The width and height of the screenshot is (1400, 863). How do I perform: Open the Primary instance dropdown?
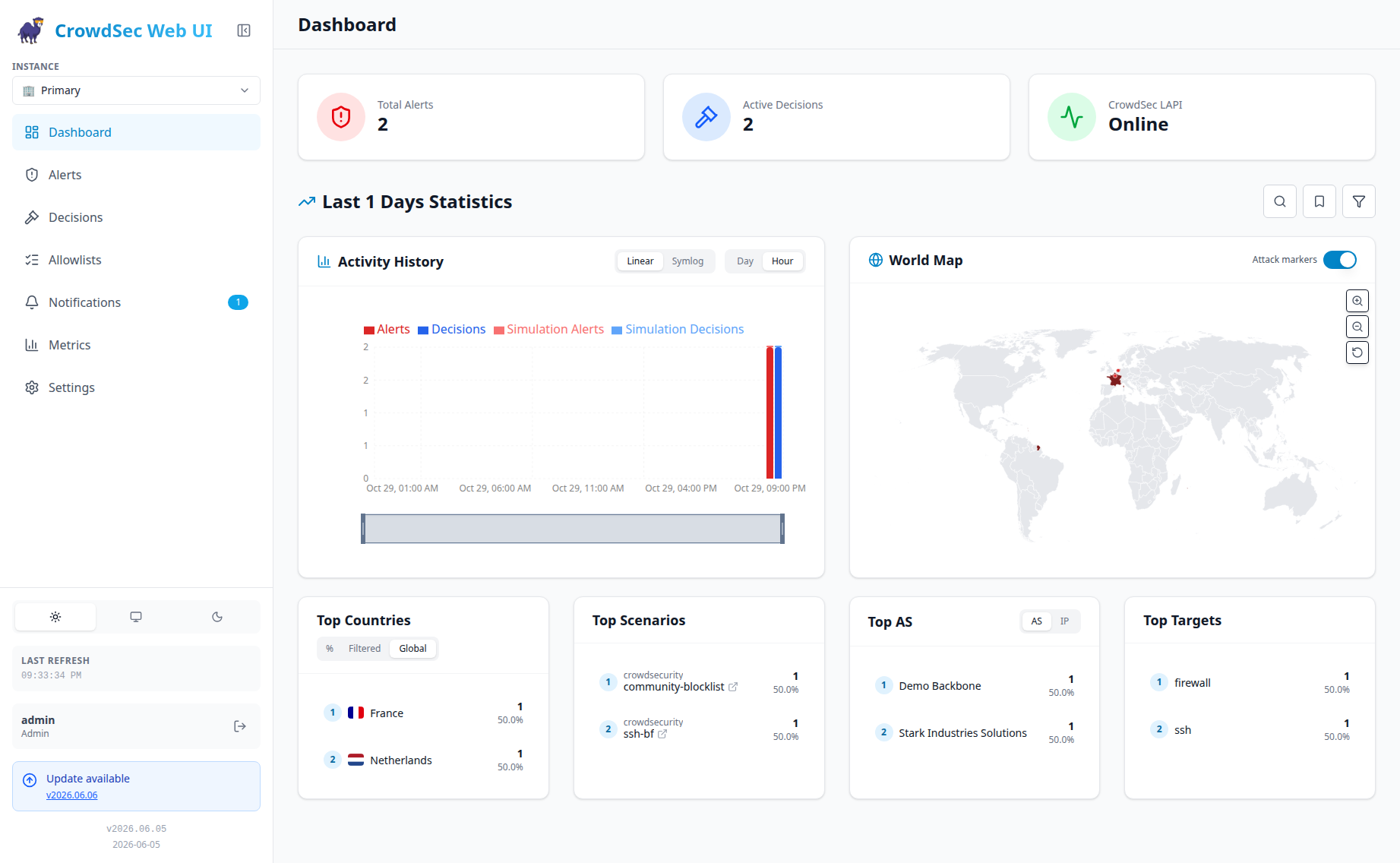136,90
